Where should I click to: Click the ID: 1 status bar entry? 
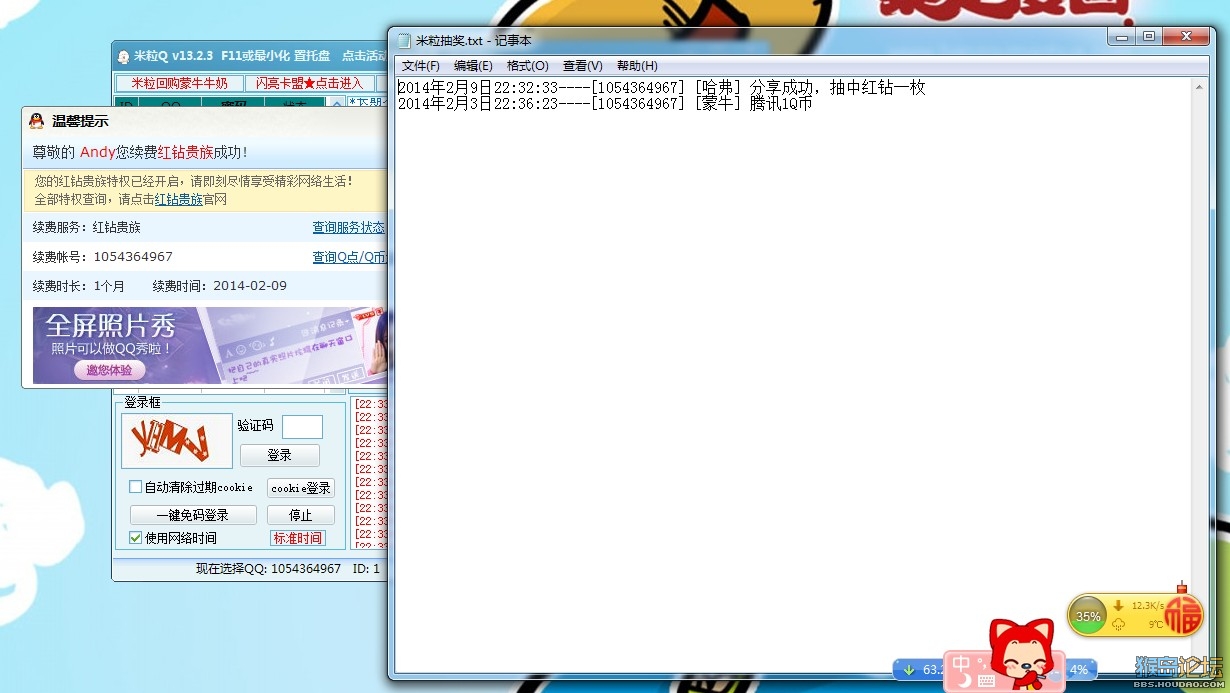point(367,569)
